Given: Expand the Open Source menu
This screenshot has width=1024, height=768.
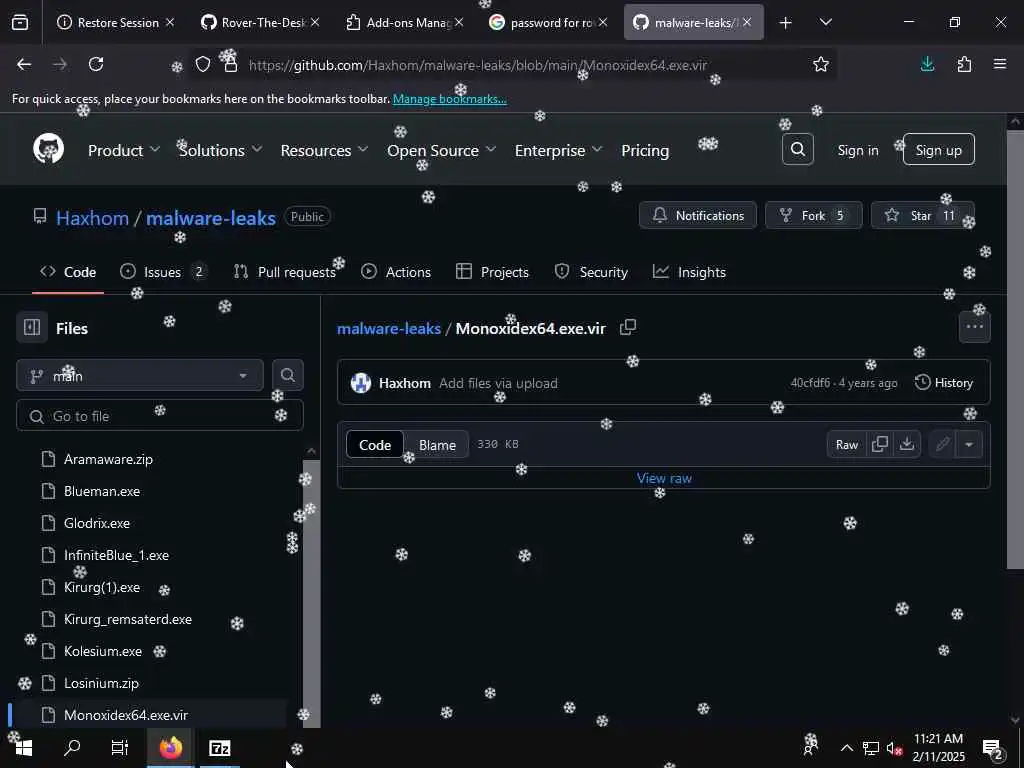Looking at the screenshot, I should click(x=441, y=150).
